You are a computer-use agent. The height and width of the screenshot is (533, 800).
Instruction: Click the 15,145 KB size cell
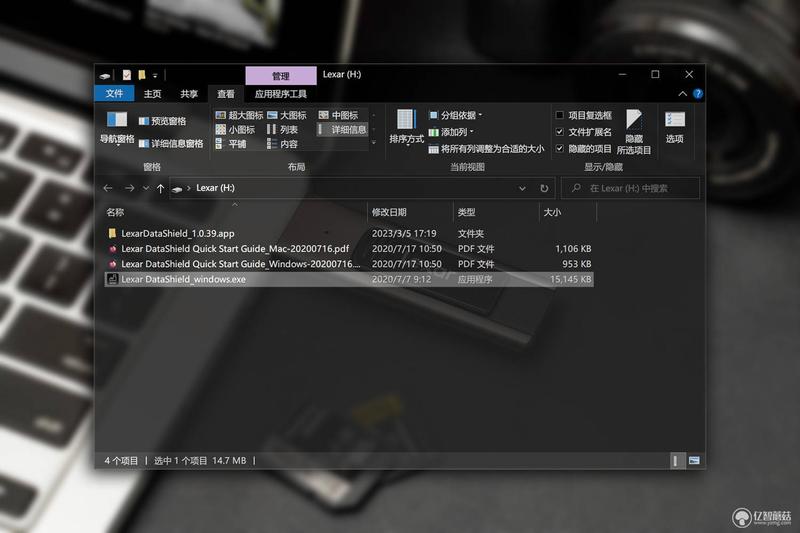point(570,280)
